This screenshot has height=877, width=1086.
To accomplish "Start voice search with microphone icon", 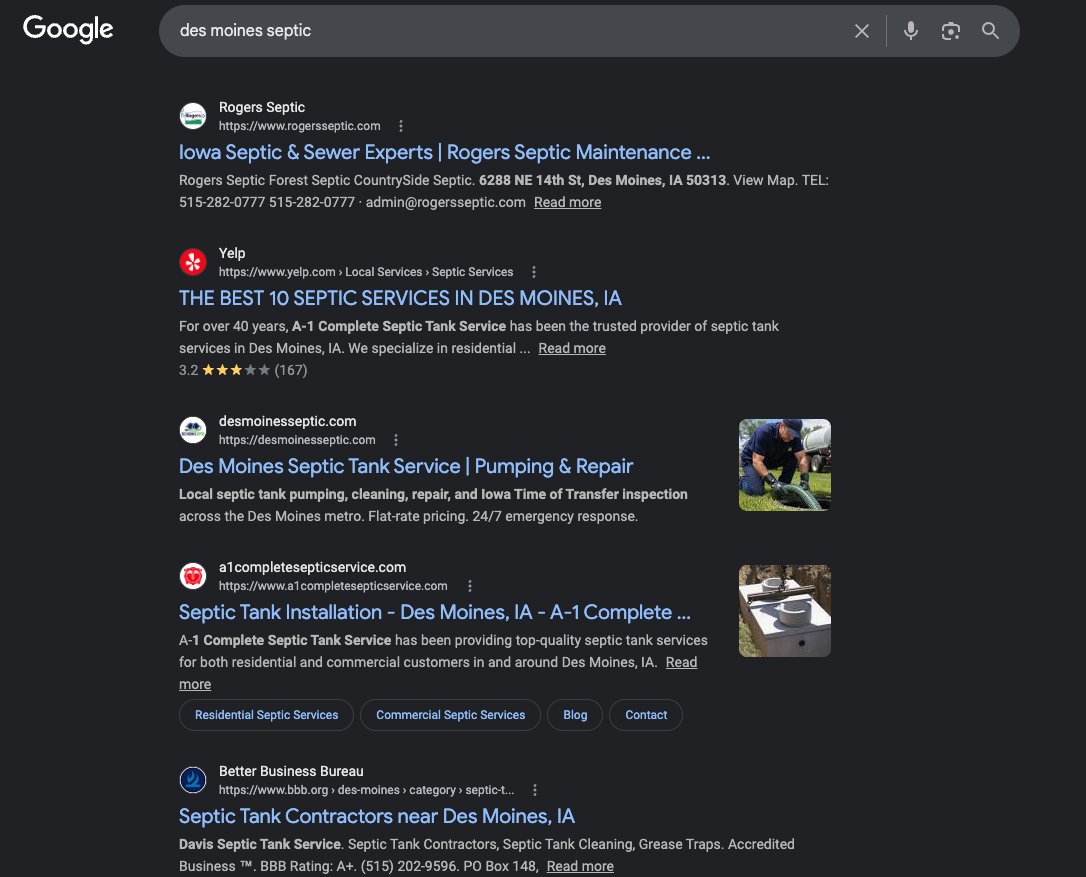I will pos(911,31).
